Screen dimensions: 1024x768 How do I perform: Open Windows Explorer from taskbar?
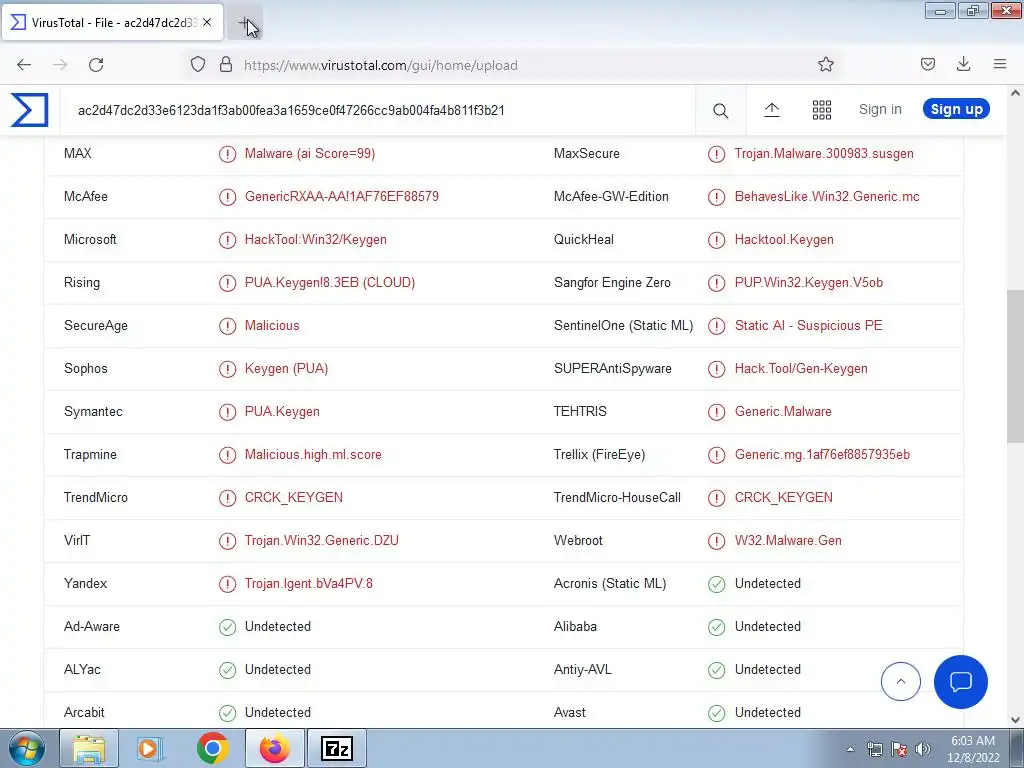click(x=89, y=748)
